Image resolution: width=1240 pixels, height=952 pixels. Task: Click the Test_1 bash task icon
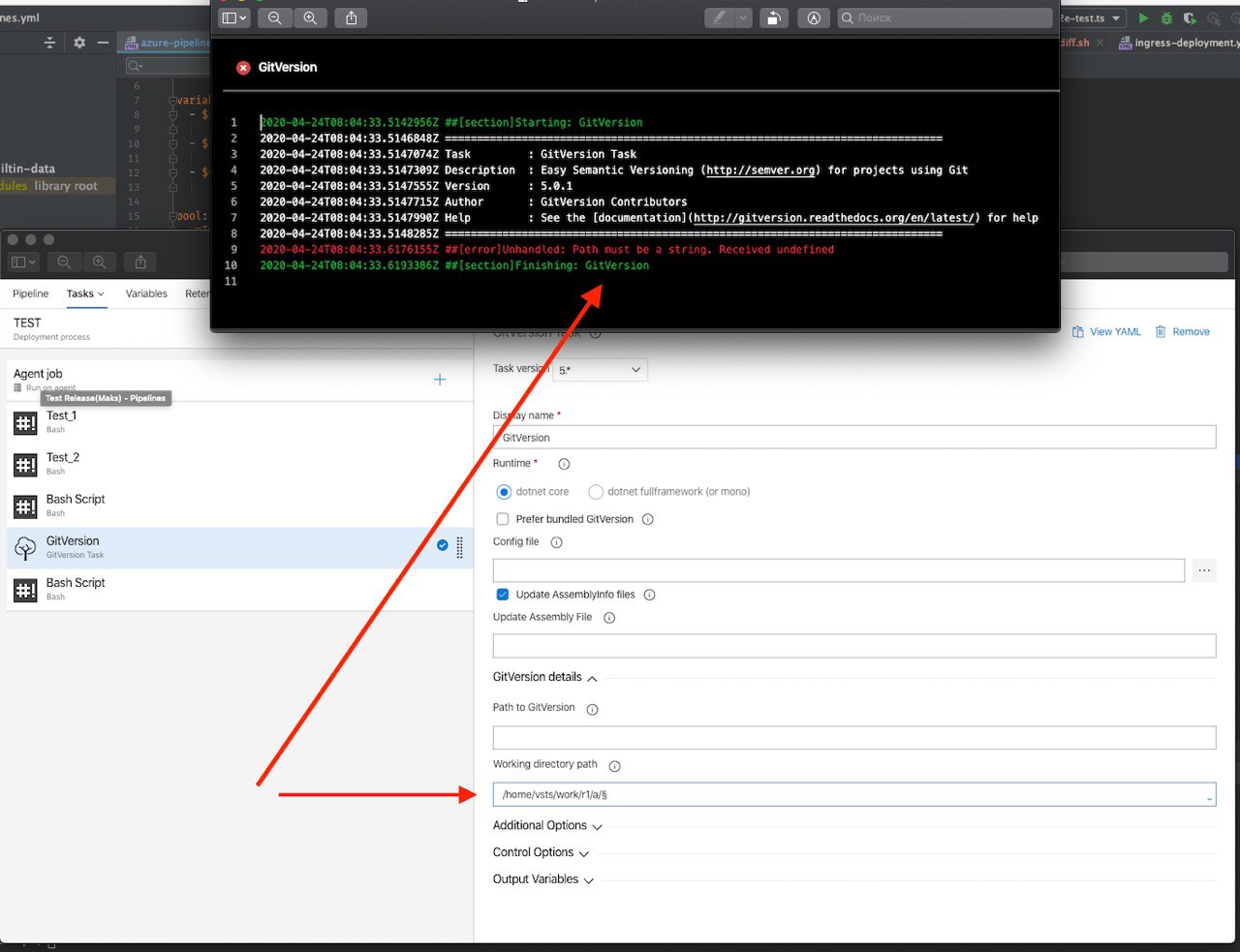click(x=26, y=422)
